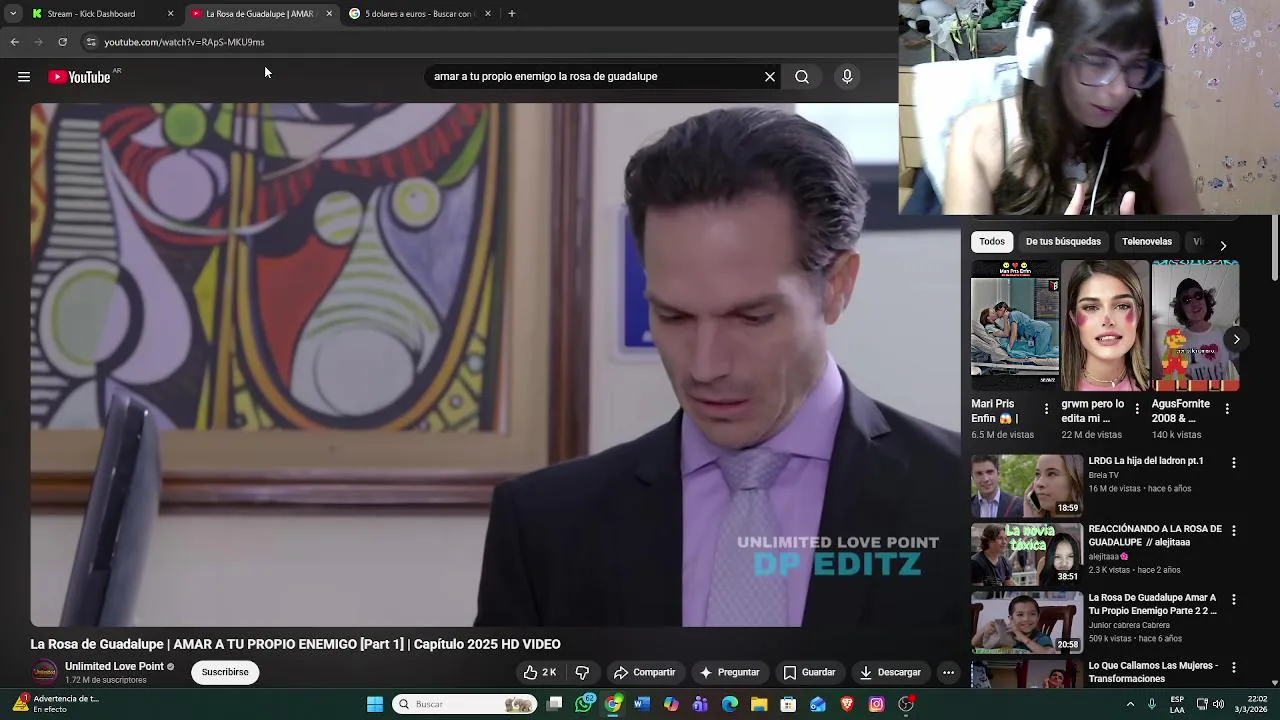Open Microsoft Edge from the taskbar
This screenshot has height=720, width=1280.
730,704
